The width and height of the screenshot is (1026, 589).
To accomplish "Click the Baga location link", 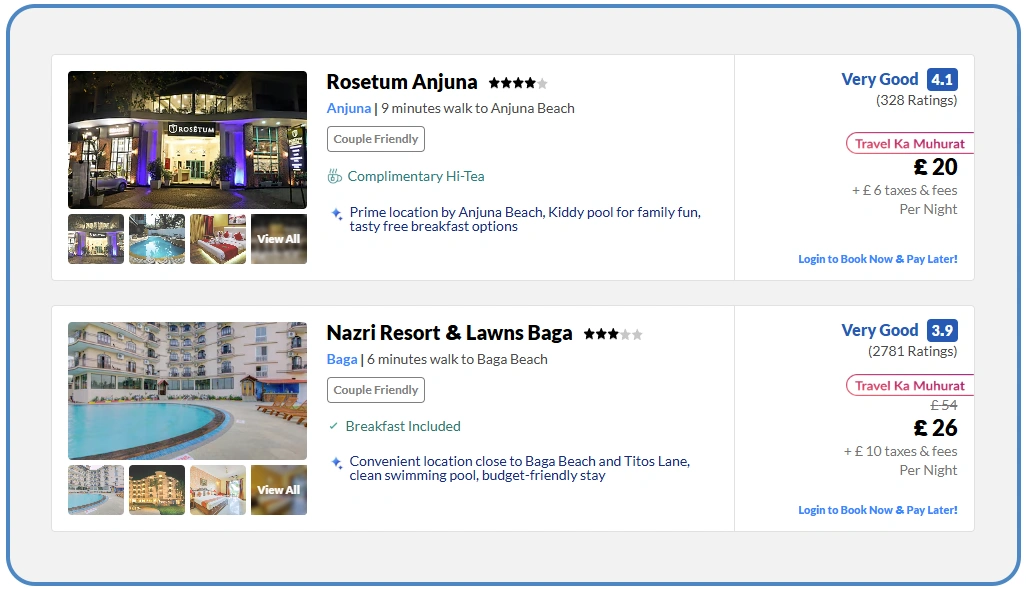I will (x=341, y=359).
